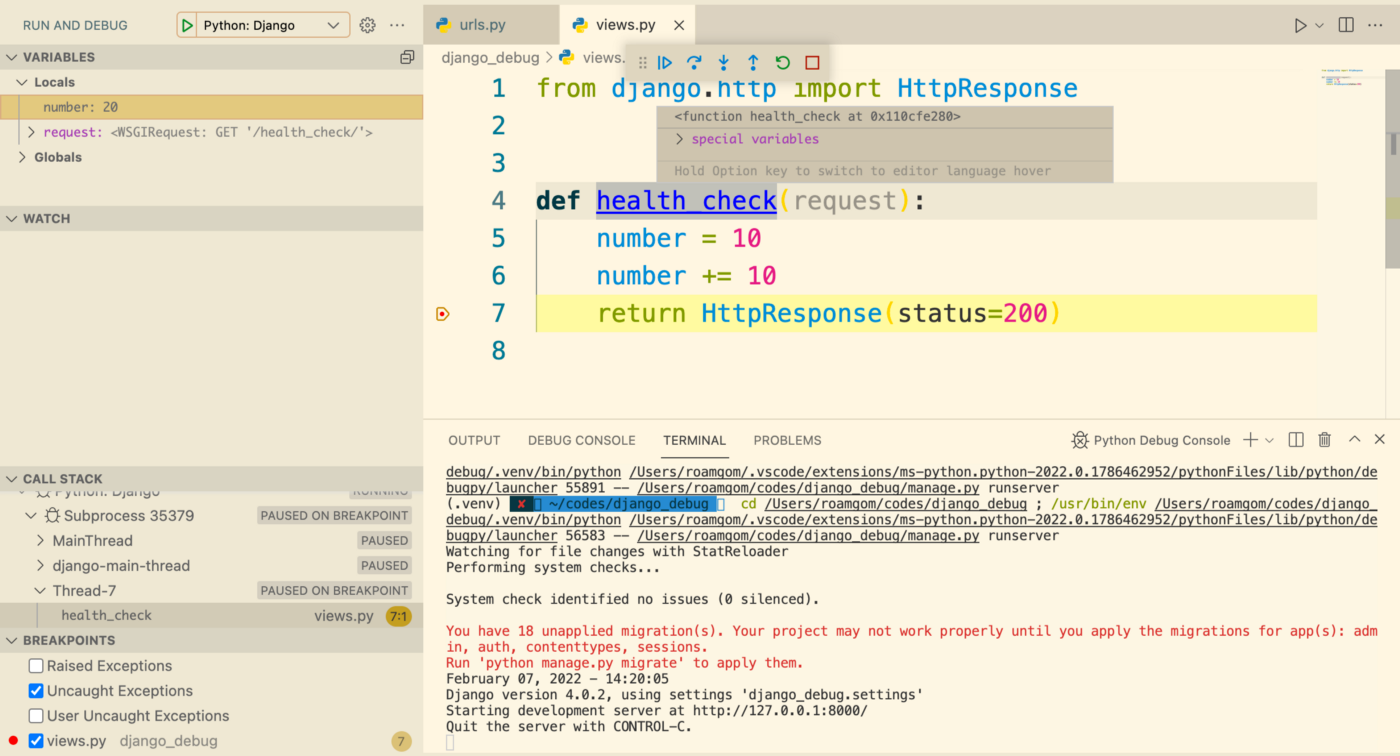Screen dimensions: 1400x756
Task: Collapse all variables icon in Variables header
Action: coord(407,57)
